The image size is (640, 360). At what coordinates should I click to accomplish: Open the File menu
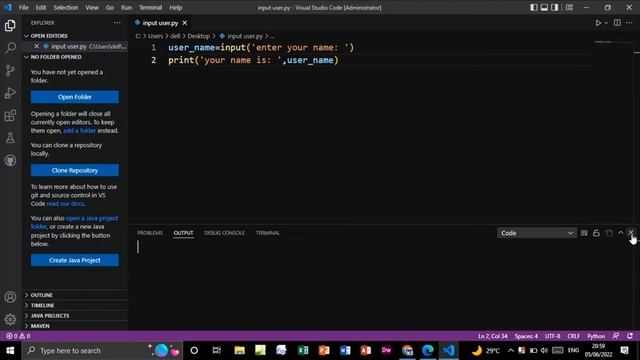(x=24, y=7)
